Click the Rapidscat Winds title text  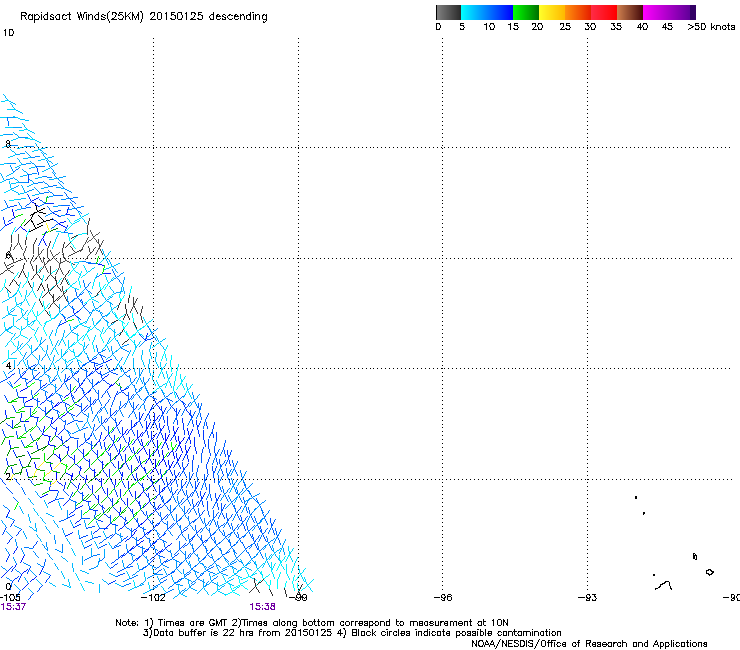pos(143,17)
